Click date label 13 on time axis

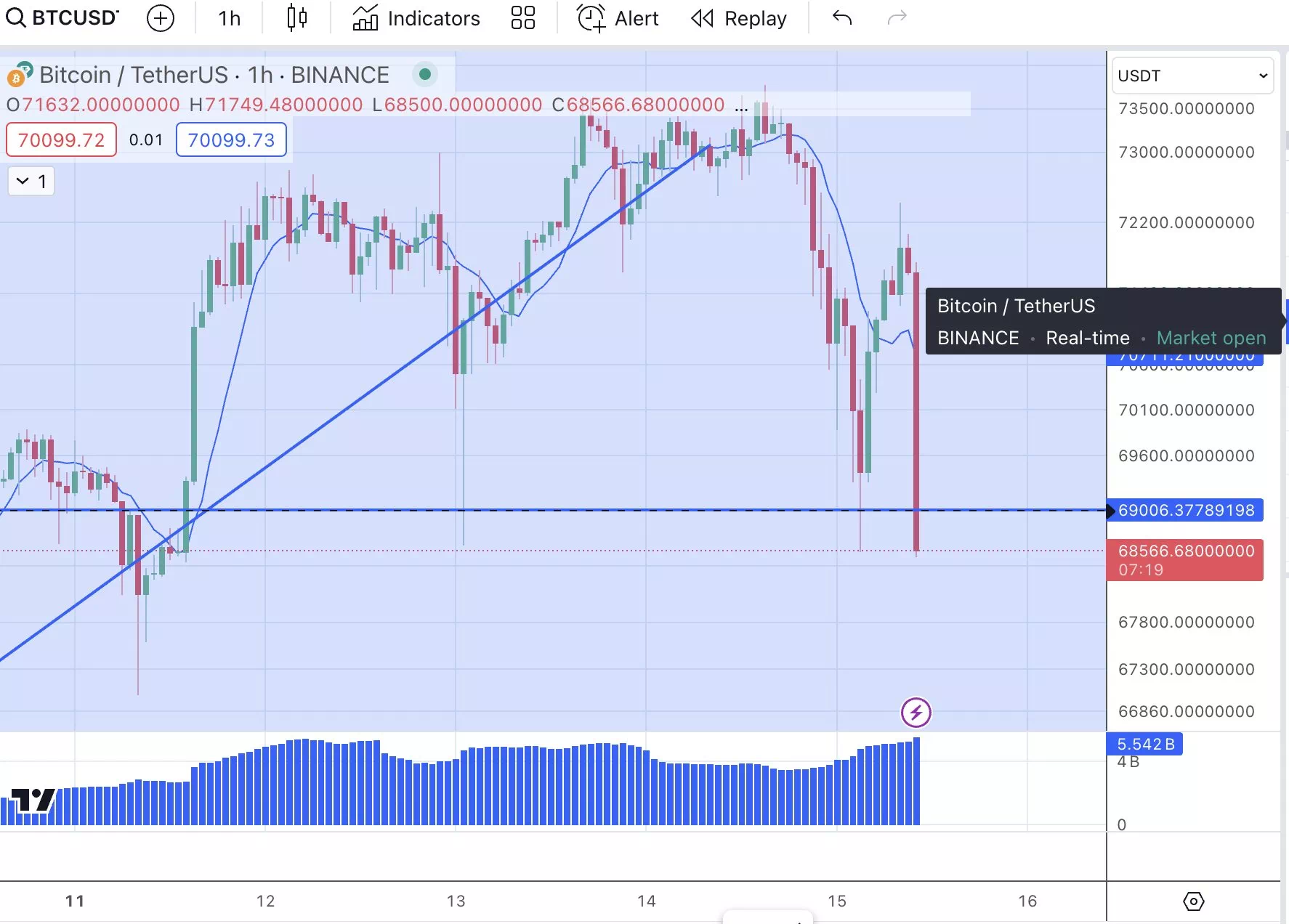pos(456,901)
